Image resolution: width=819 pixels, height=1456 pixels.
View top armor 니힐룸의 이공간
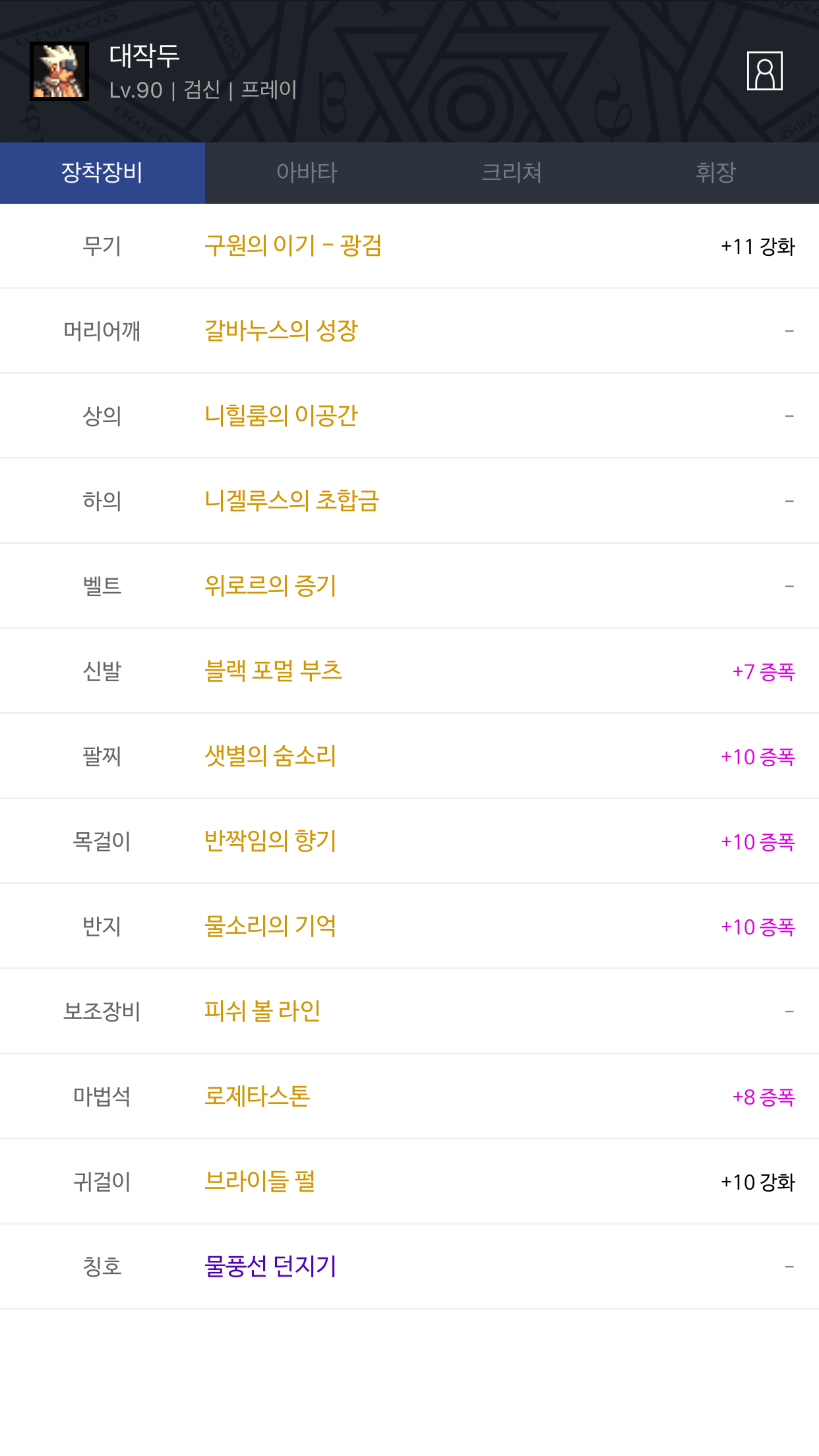tap(281, 415)
